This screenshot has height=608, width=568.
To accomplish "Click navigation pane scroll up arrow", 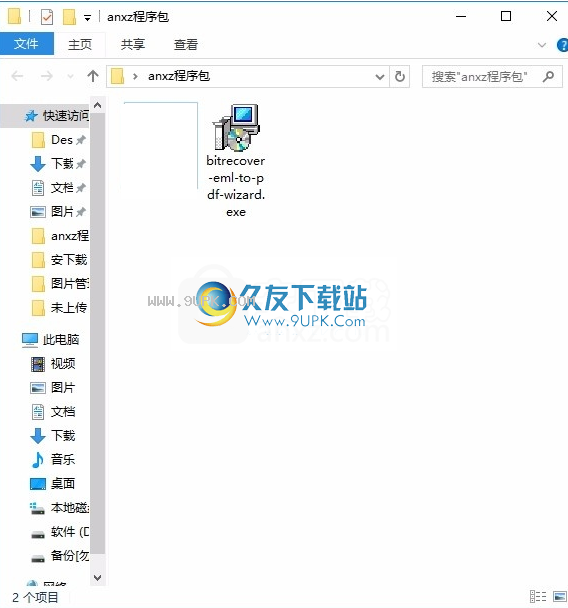I will tap(98, 105).
